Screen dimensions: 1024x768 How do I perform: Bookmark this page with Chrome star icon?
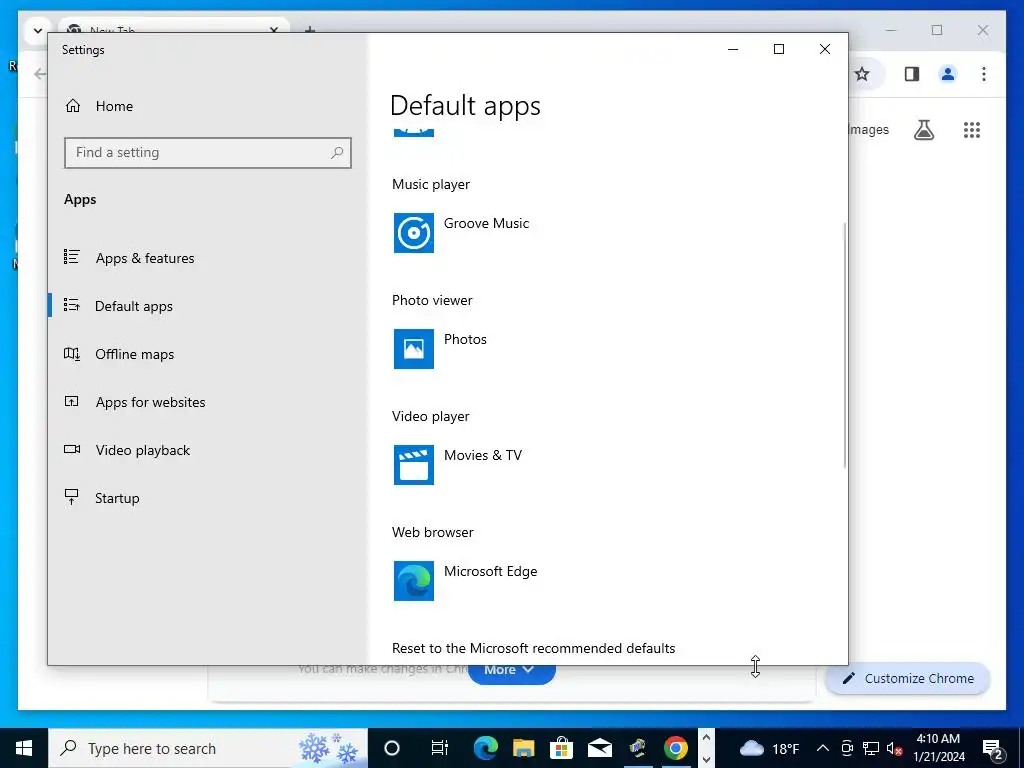(x=862, y=74)
